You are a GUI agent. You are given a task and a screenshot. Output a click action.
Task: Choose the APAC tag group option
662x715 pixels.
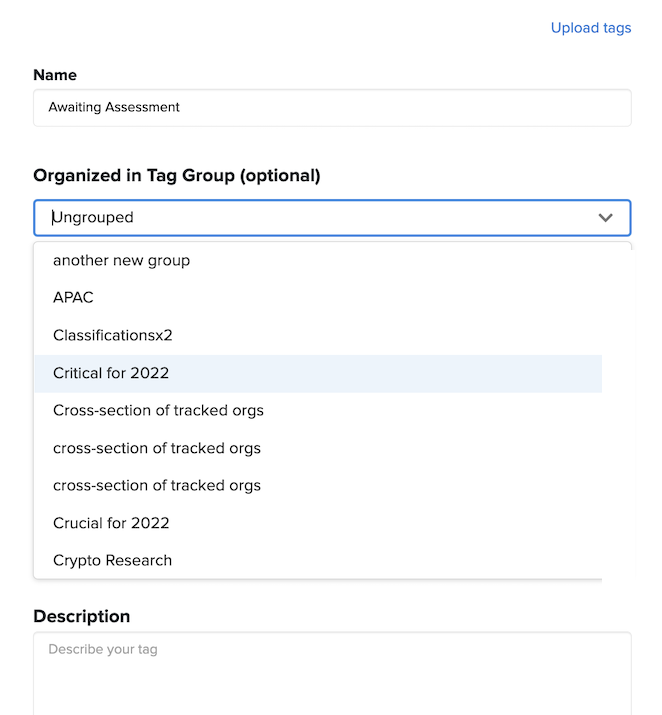click(x=73, y=298)
